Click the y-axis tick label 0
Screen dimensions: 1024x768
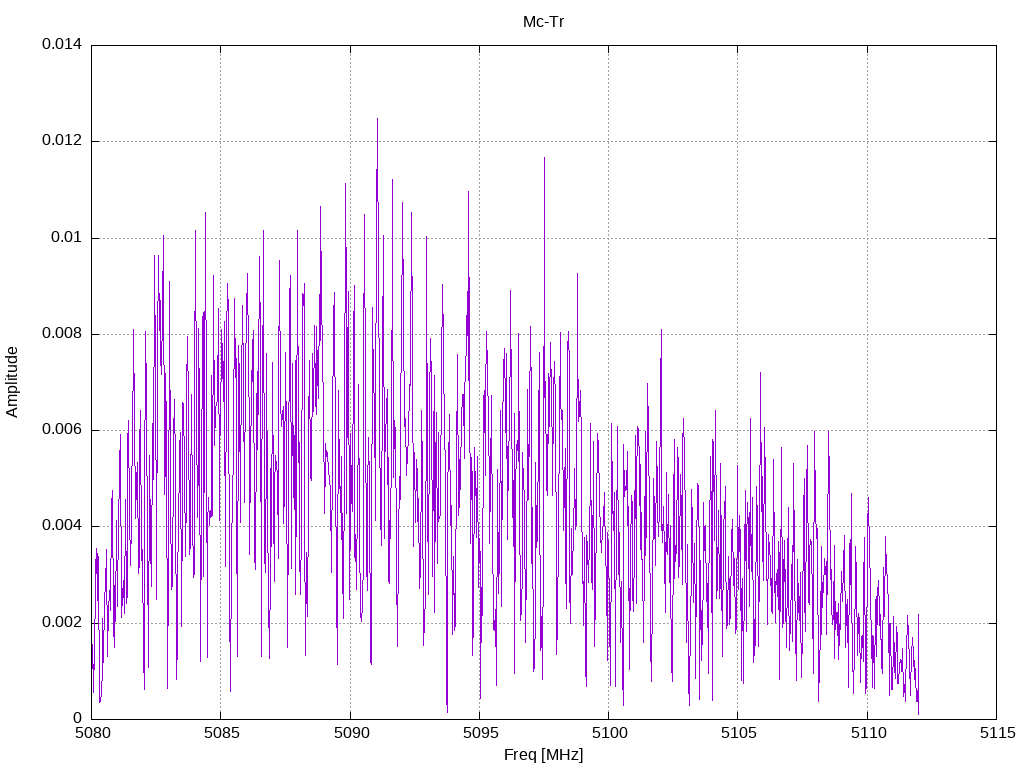(78, 718)
